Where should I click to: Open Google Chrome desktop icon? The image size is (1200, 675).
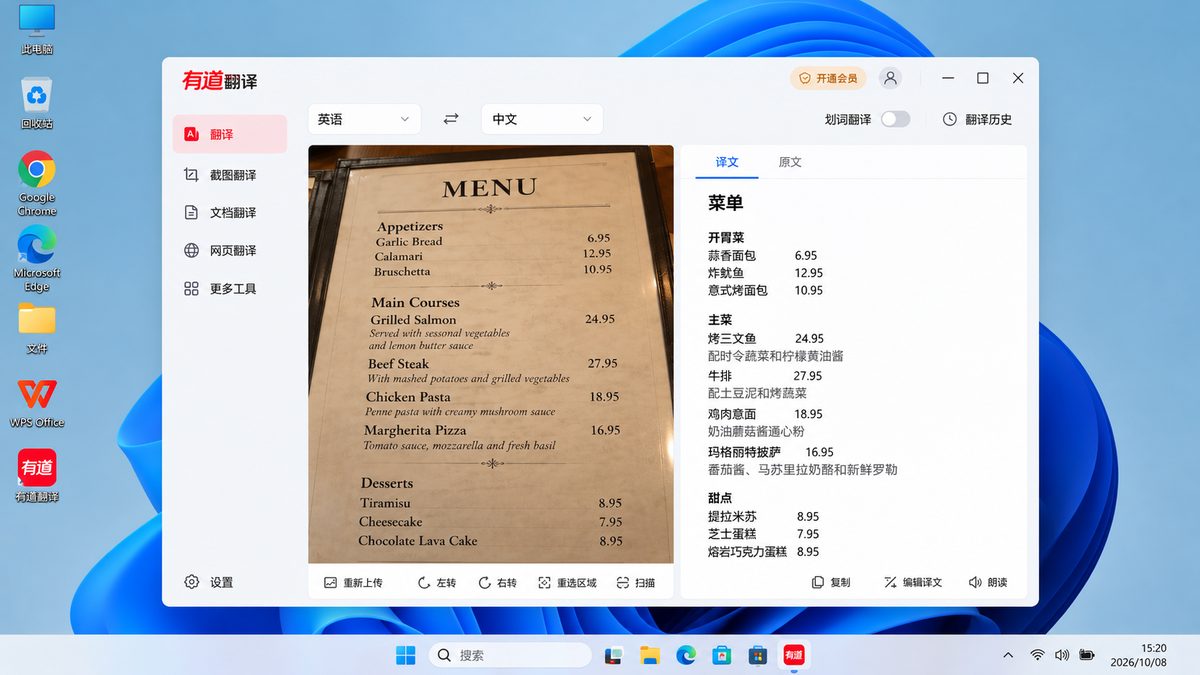coord(37,183)
